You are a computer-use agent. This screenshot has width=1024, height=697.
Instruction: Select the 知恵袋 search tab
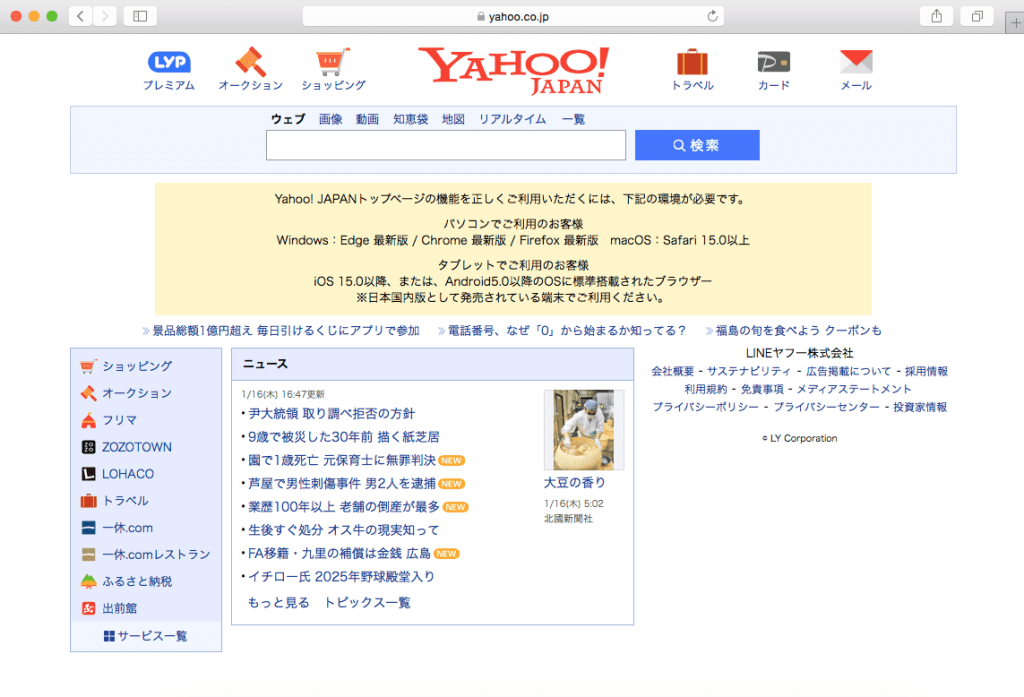[410, 119]
